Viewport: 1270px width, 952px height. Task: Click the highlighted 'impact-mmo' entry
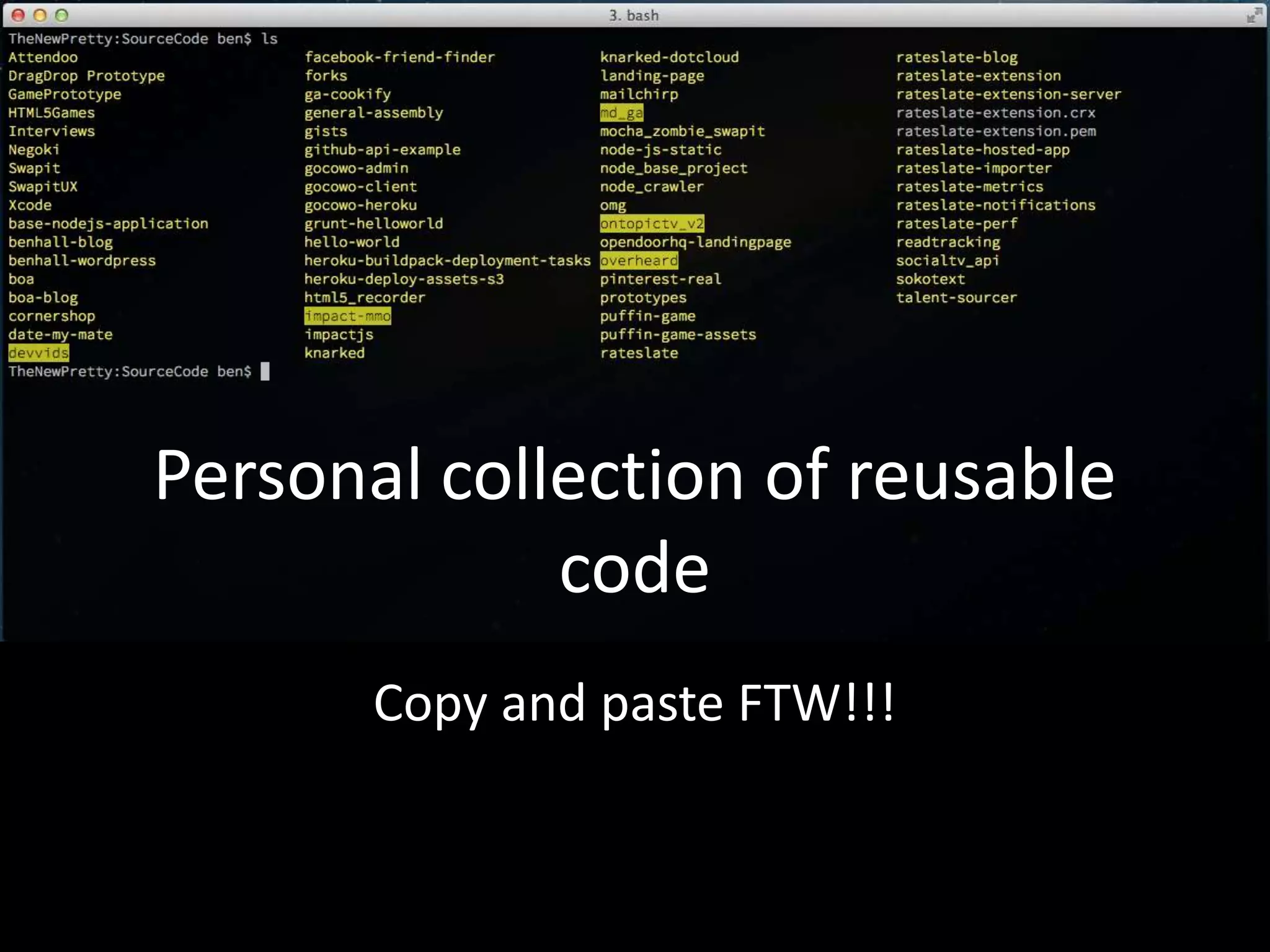pyautogui.click(x=347, y=316)
